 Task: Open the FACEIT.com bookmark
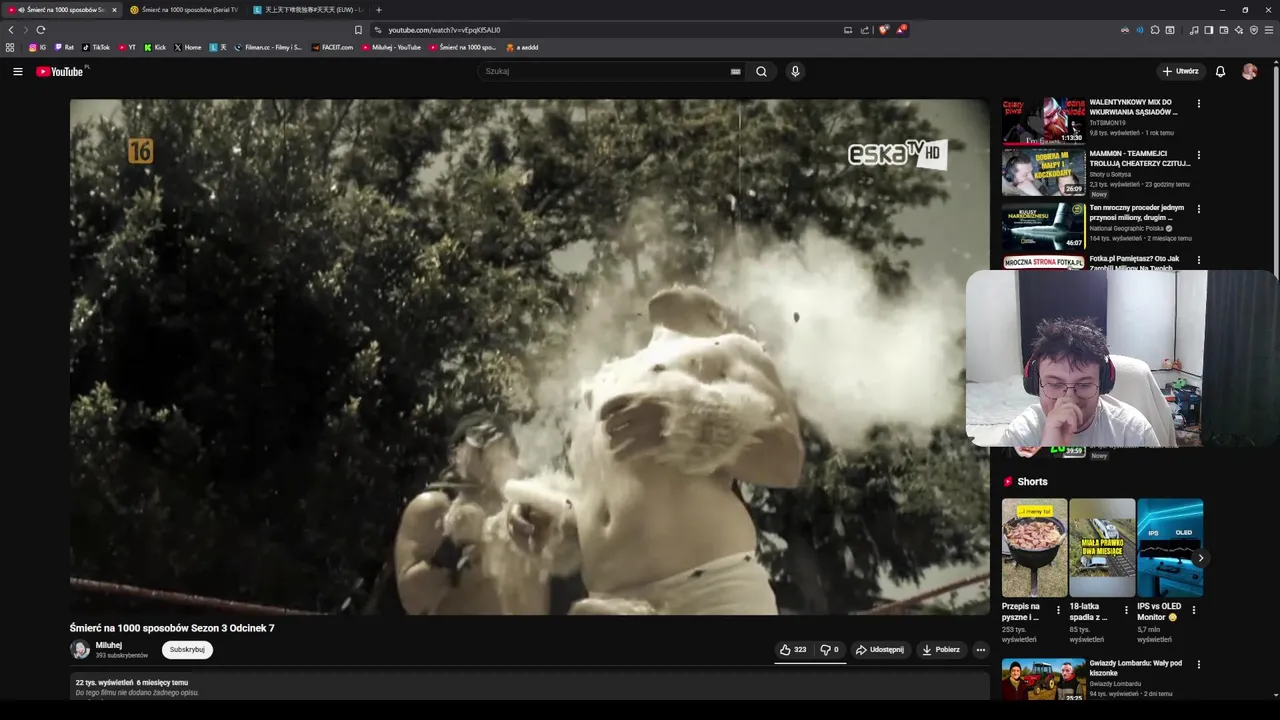tap(333, 47)
